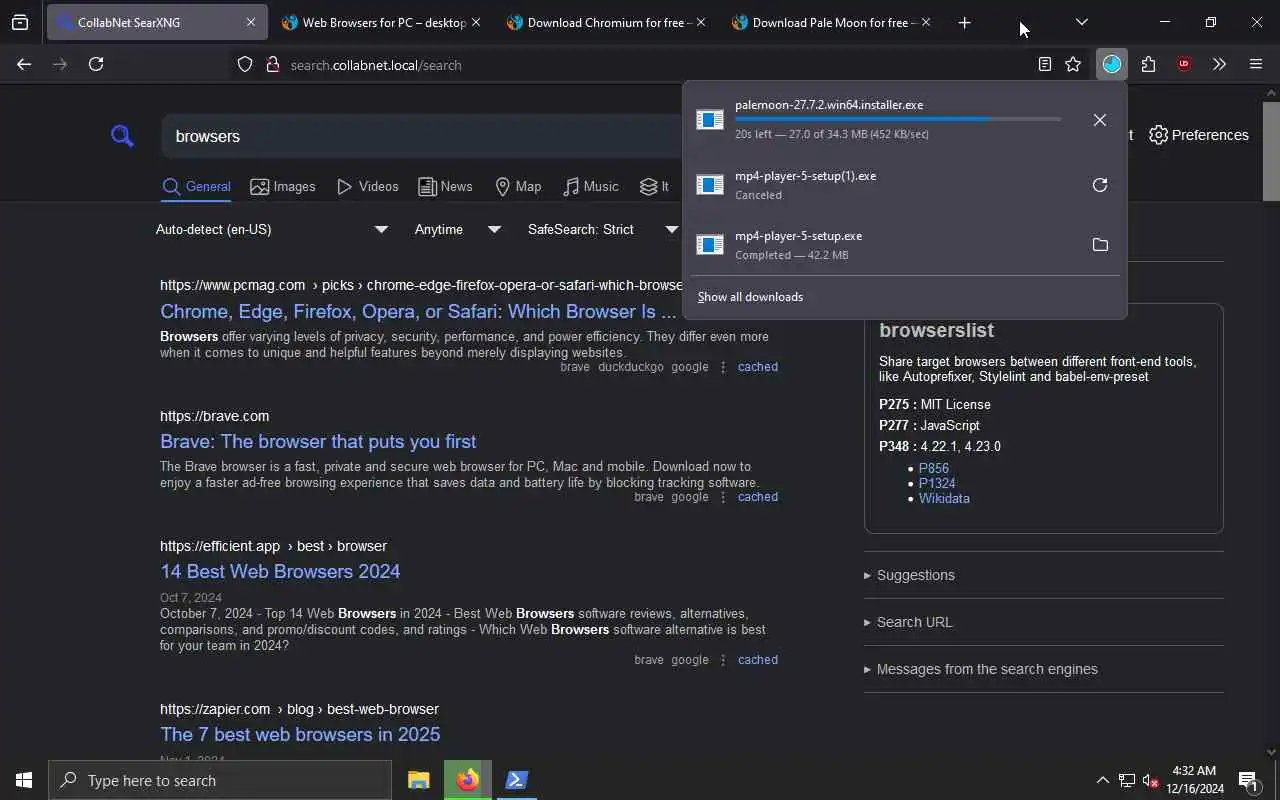The width and height of the screenshot is (1280, 800).
Task: Show hidden system tray icons
Action: click(x=1102, y=780)
